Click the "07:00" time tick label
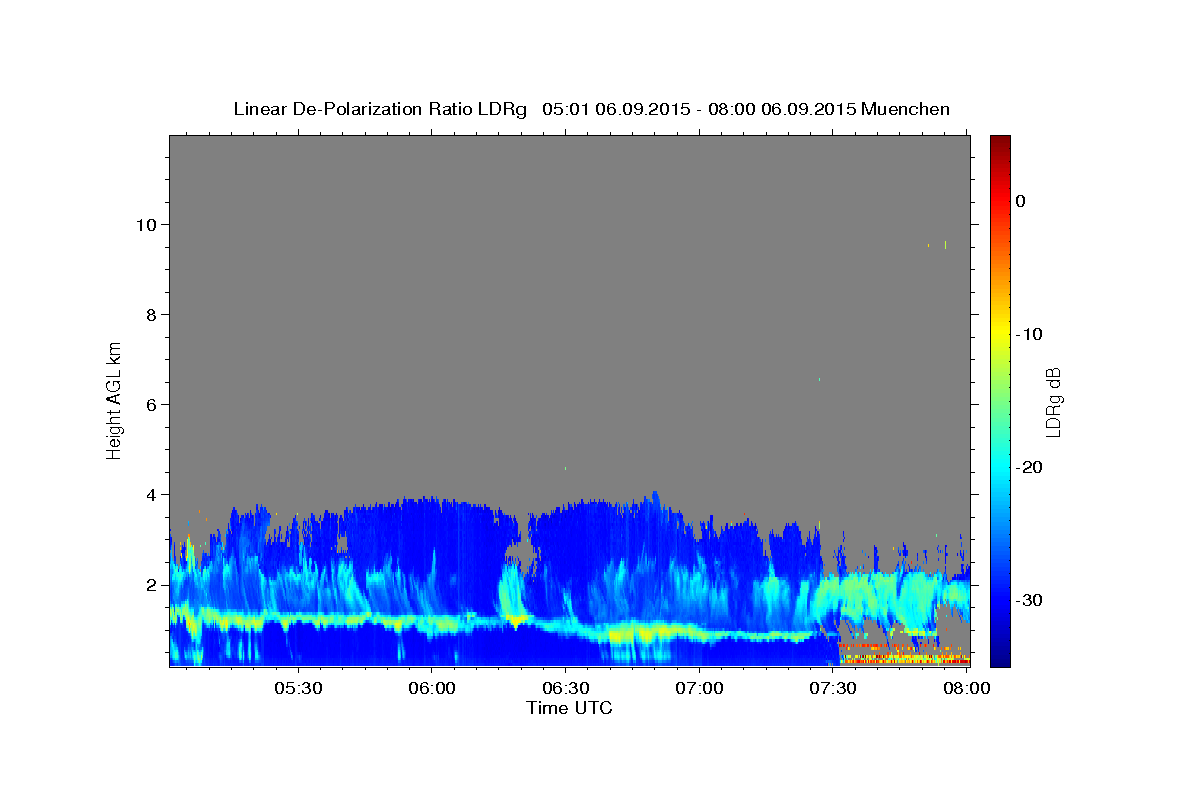1200x800 pixels. pyautogui.click(x=699, y=689)
